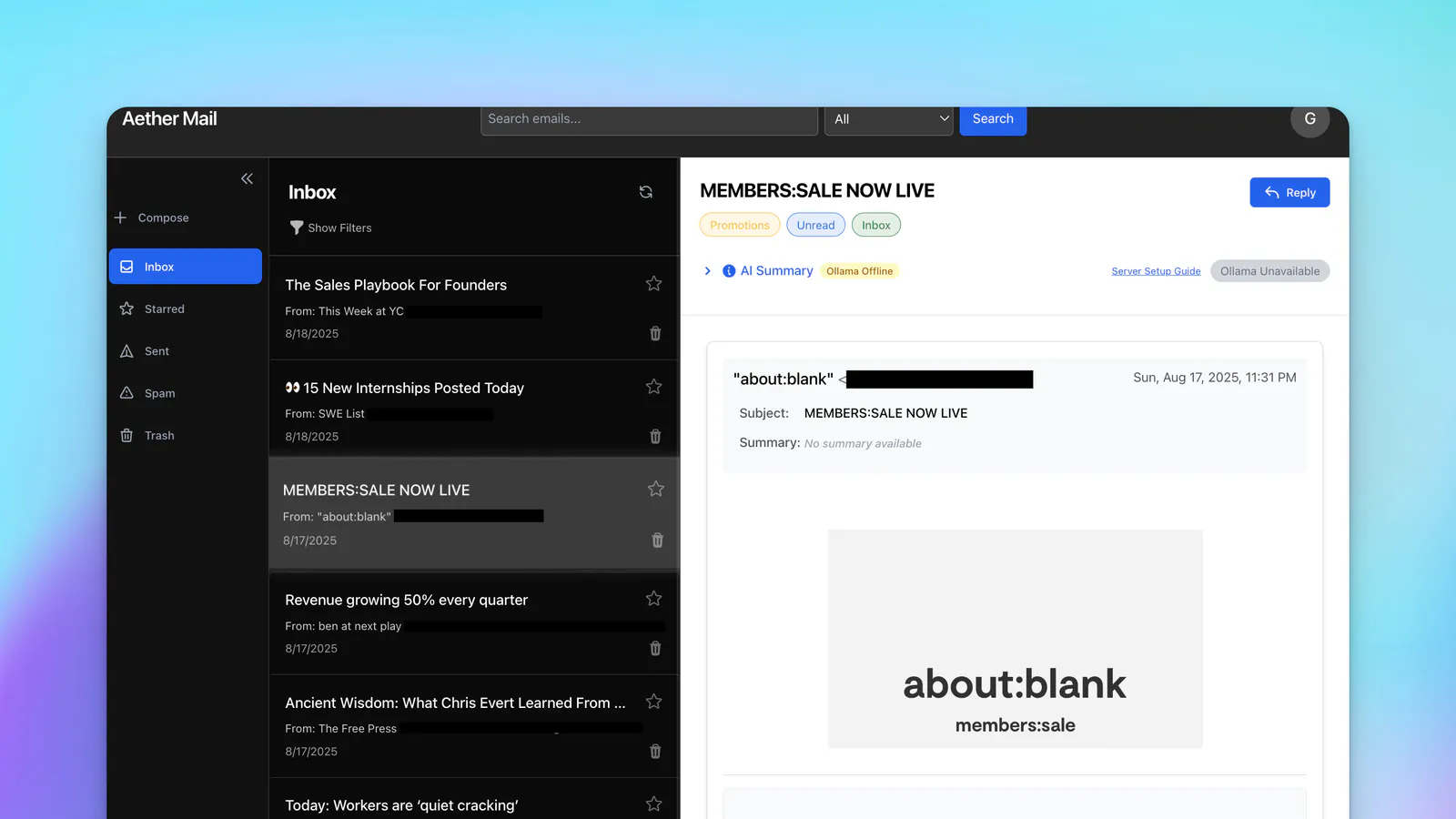Star MEMBERS:SALE NOW LIVE email in list

point(655,489)
